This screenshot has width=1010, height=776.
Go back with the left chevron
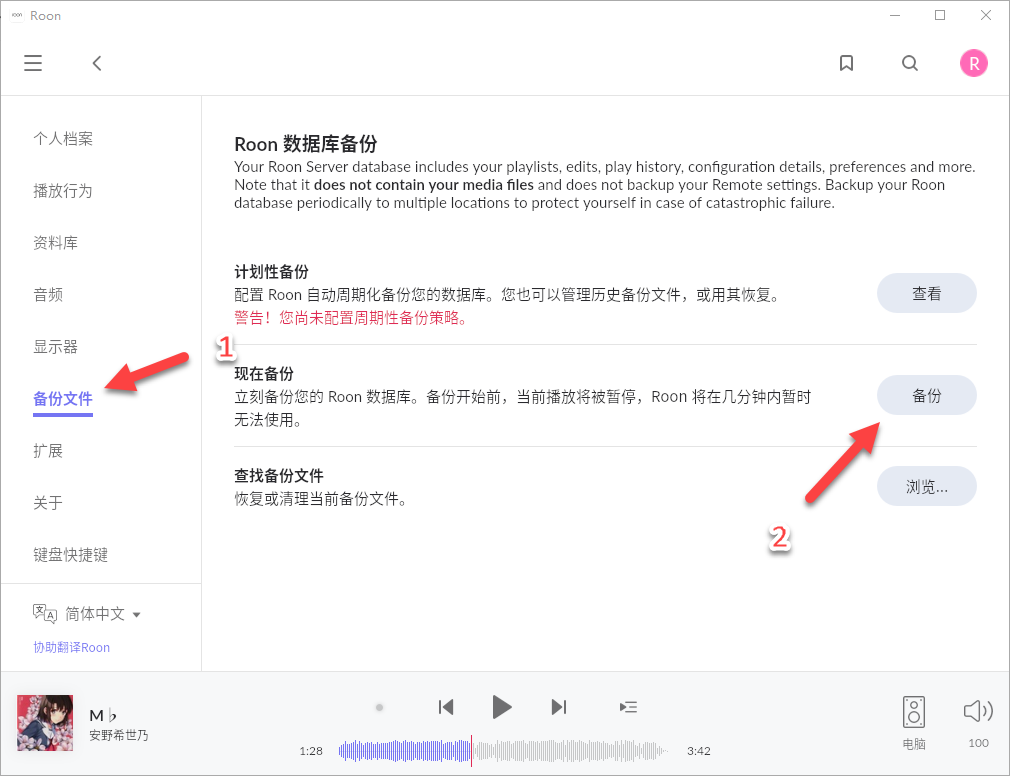tap(97, 63)
